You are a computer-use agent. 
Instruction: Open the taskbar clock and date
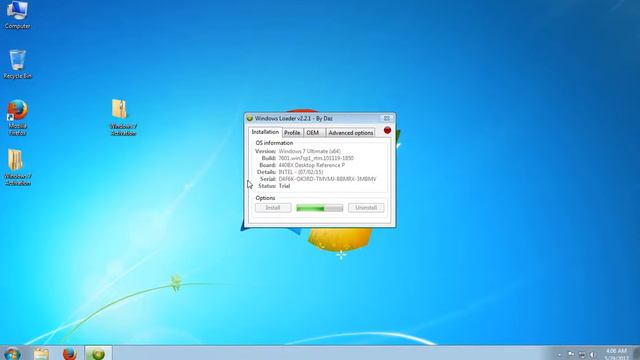[x=616, y=354]
